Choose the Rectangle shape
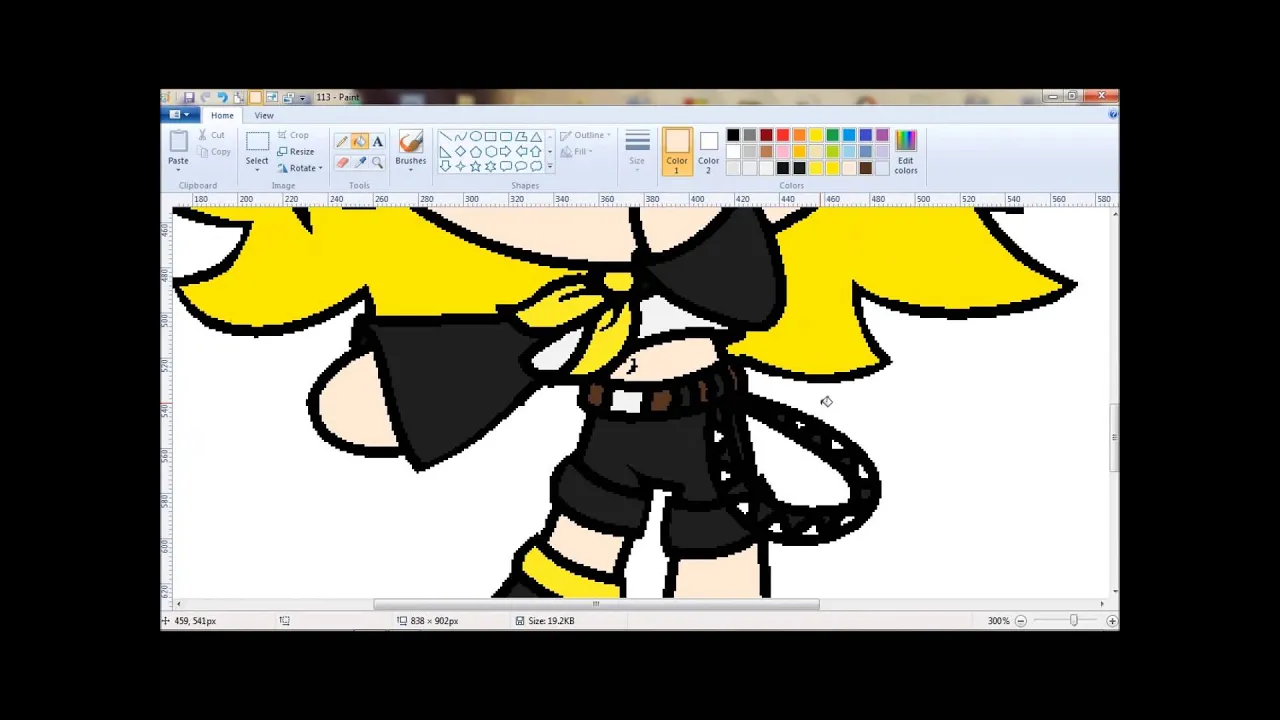Viewport: 1280px width, 720px height. (490, 137)
